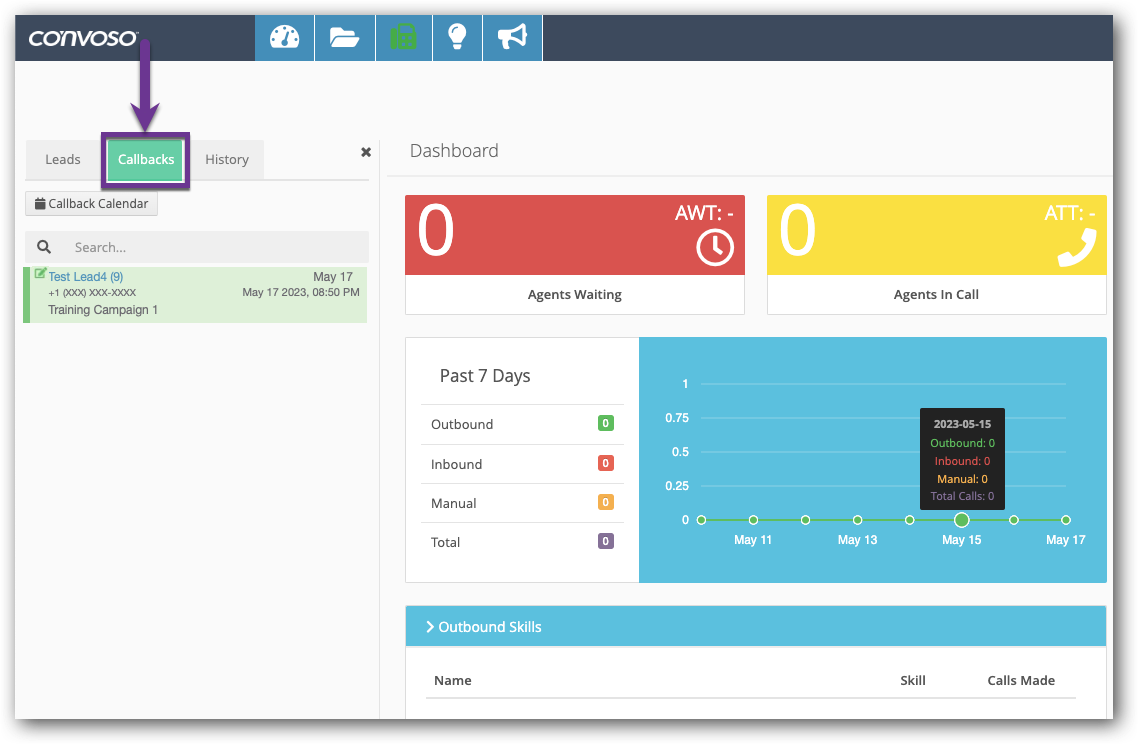
Task: Open the History tab
Action: click(x=227, y=160)
